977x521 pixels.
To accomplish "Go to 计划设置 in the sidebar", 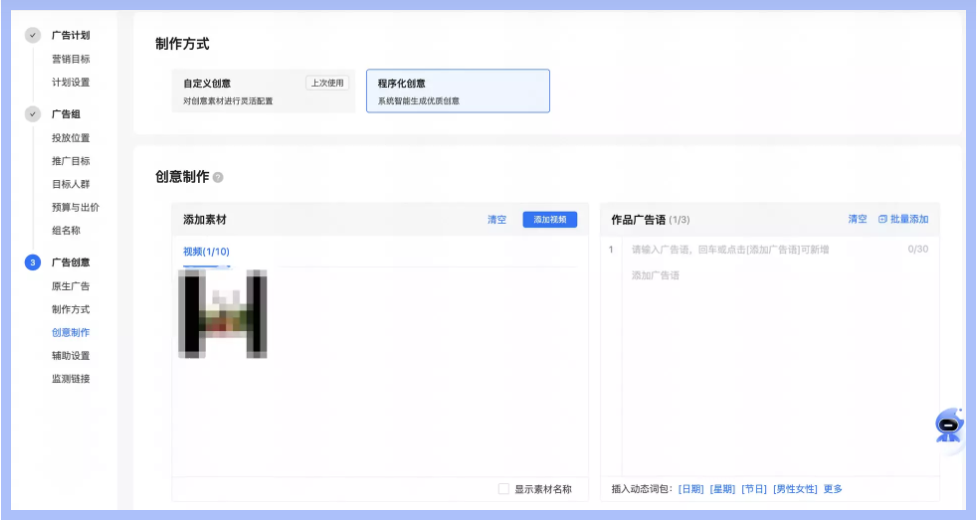I will [x=70, y=82].
